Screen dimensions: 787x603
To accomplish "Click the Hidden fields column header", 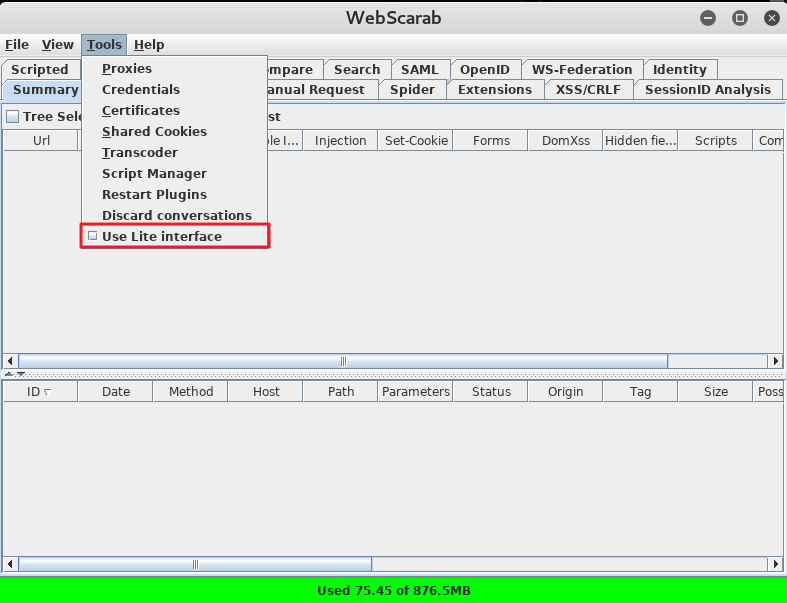I will click(x=640, y=141).
